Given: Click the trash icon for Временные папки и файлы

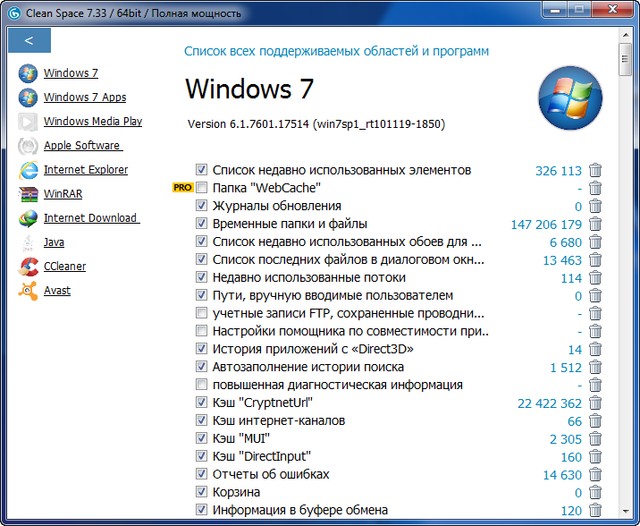Looking at the screenshot, I should 596,224.
